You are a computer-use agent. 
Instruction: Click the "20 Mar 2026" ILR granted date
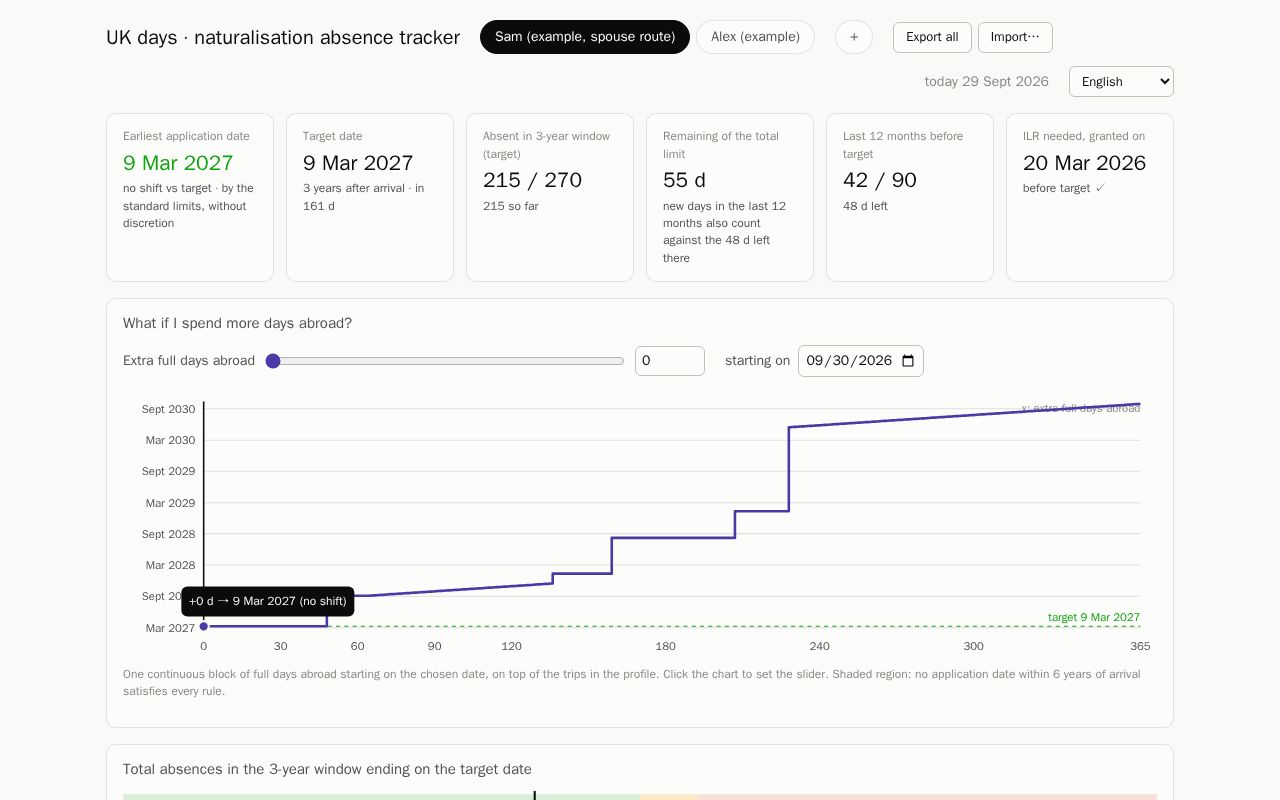click(x=1084, y=163)
